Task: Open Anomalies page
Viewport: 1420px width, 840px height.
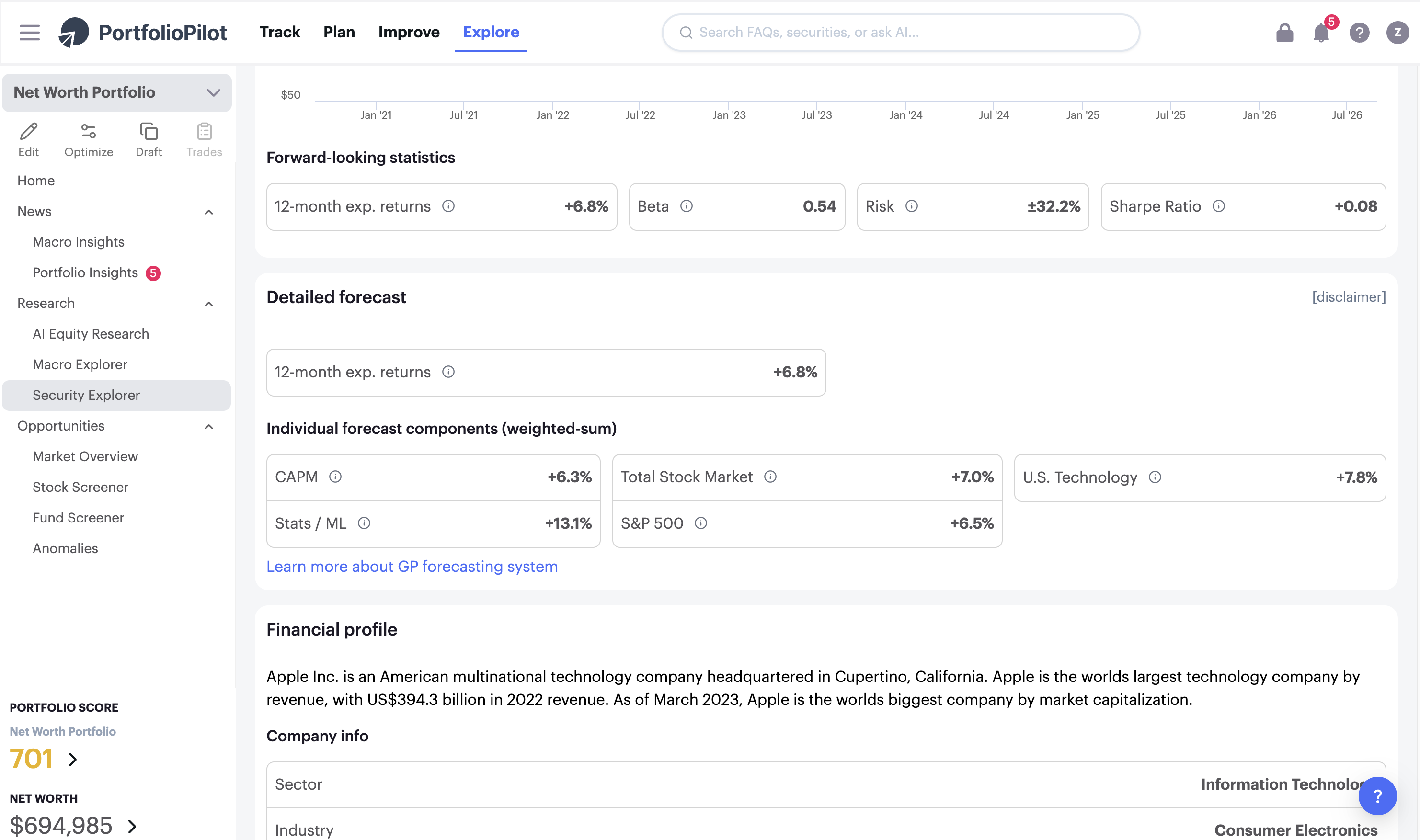Action: click(65, 548)
